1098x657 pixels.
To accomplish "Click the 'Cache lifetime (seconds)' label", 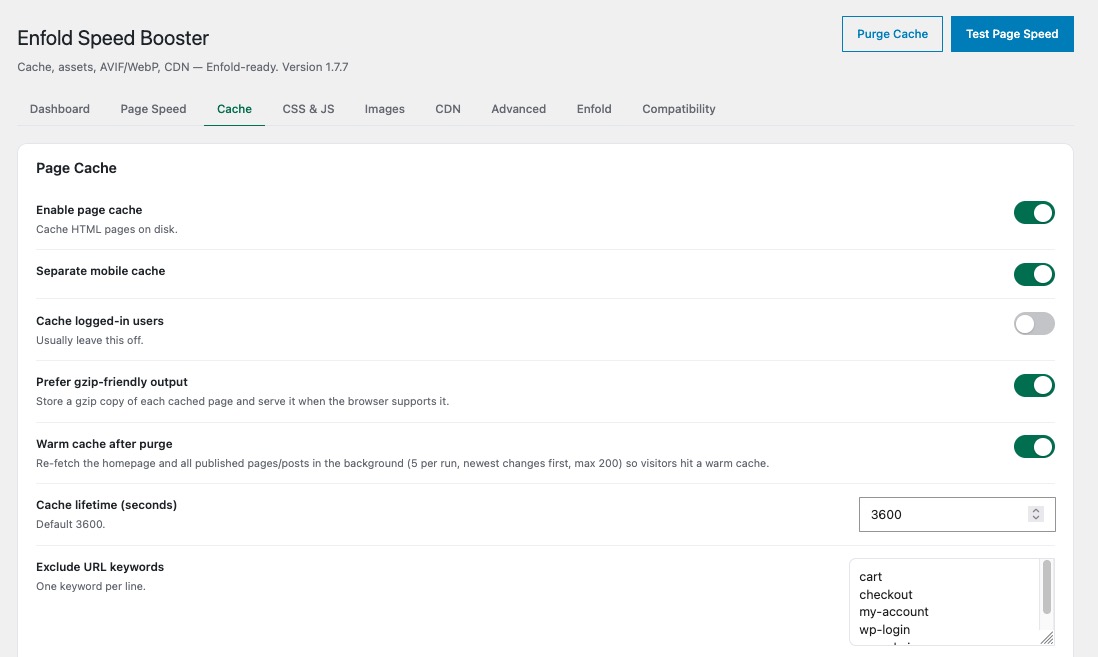I will (x=106, y=505).
